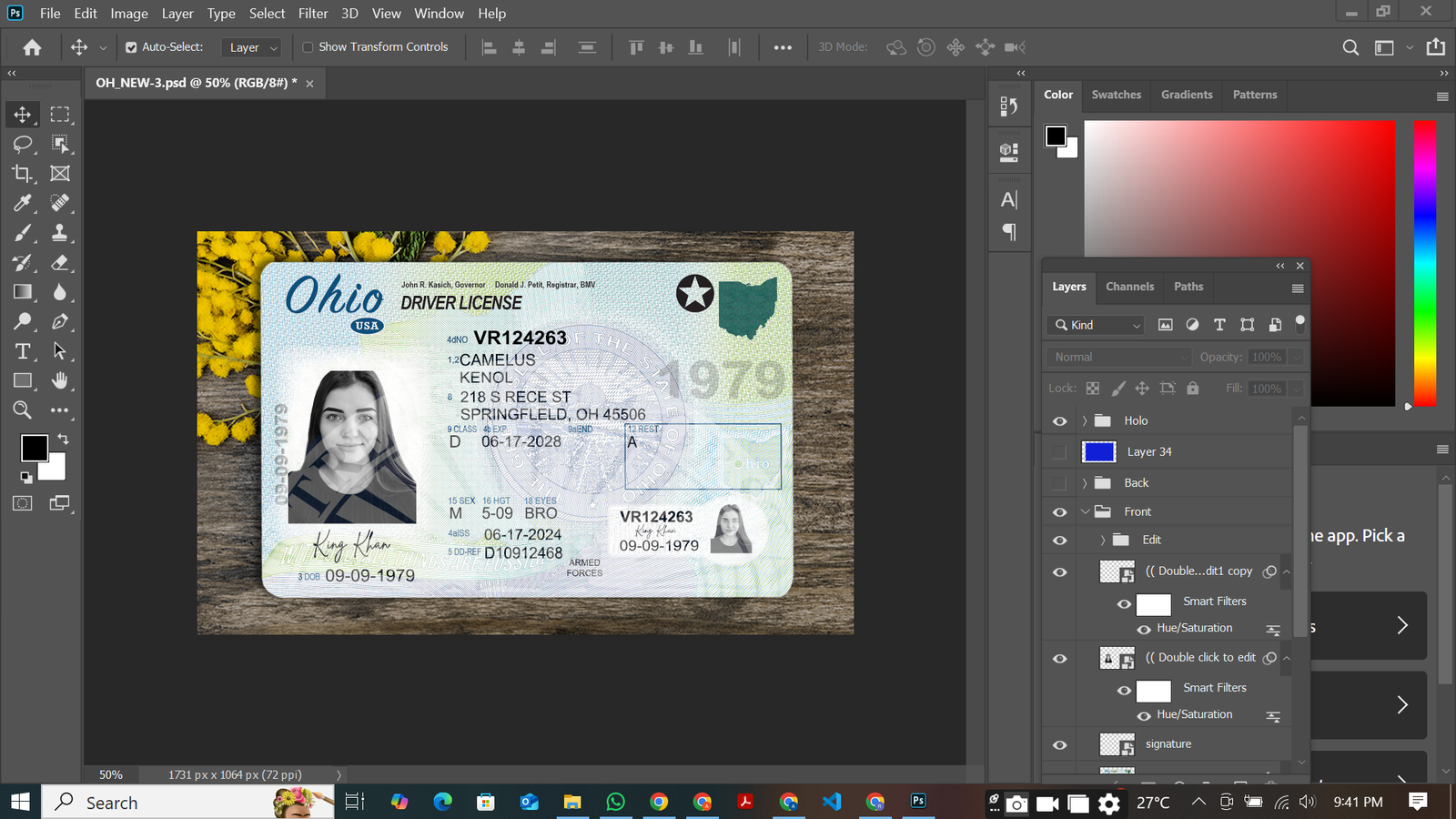Select the Pen tool
This screenshot has height=819, width=1456.
[x=60, y=321]
